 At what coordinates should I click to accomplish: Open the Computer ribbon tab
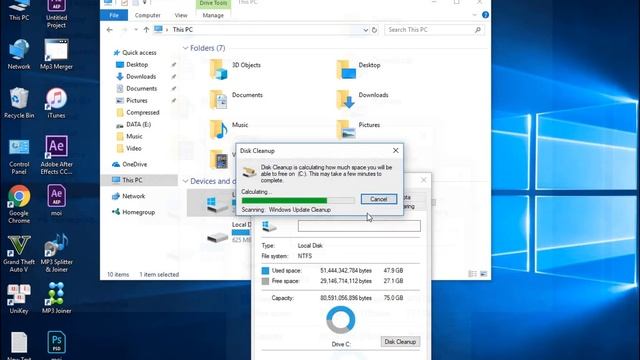coord(147,15)
